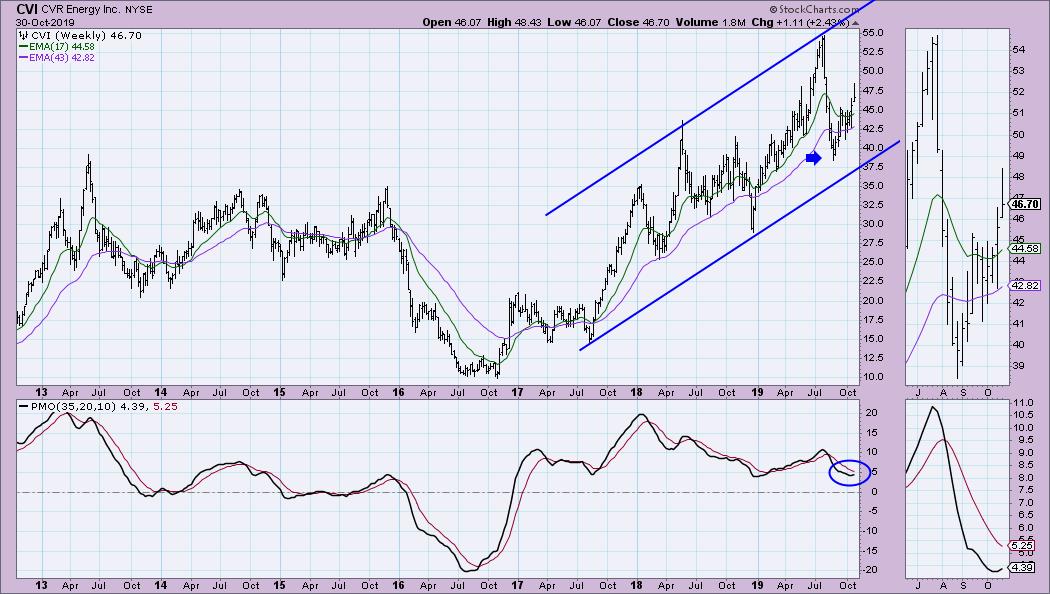Click the CVI ticker symbol in the header
This screenshot has height=594, width=1050.
click(x=25, y=9)
